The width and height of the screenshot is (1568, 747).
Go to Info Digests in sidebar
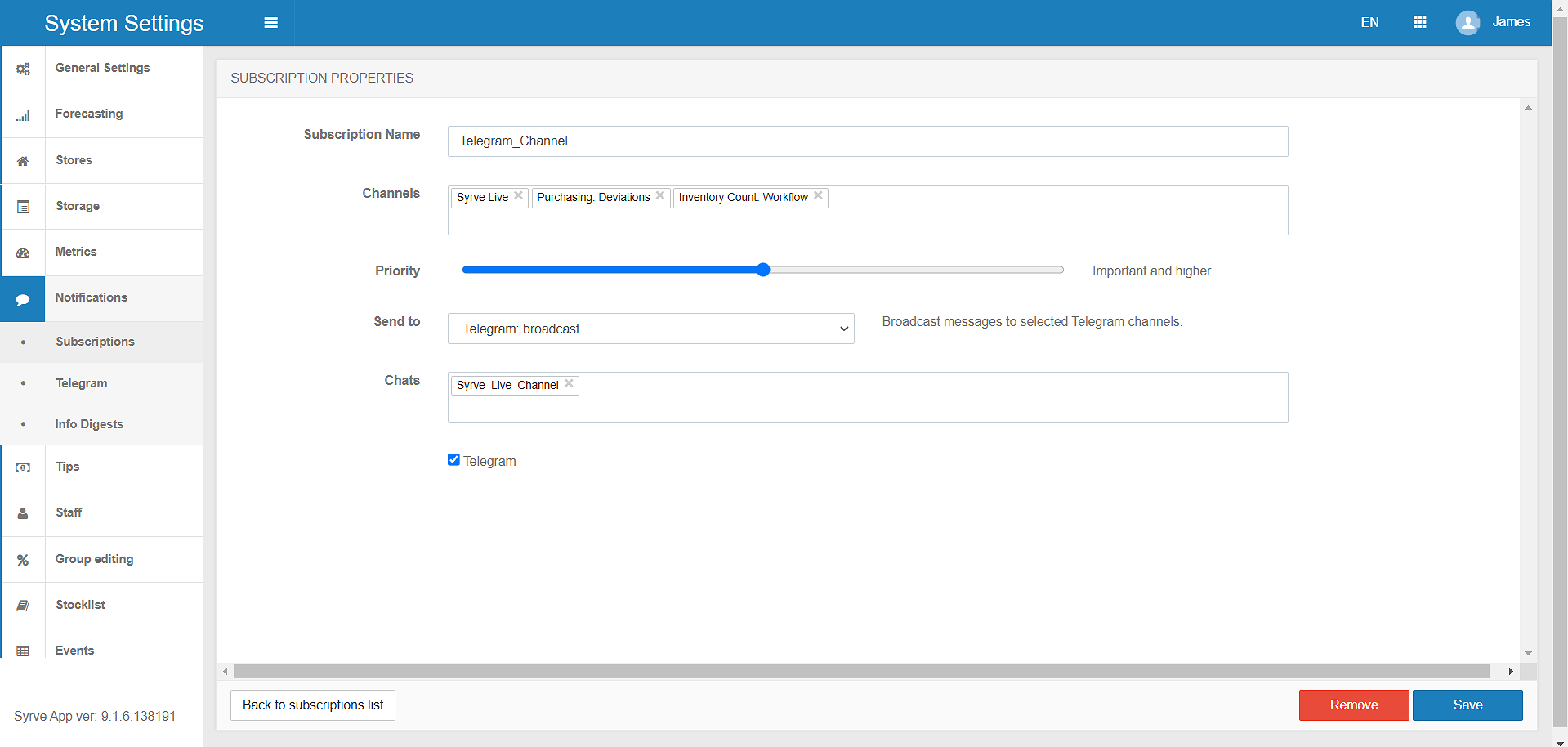tap(89, 424)
